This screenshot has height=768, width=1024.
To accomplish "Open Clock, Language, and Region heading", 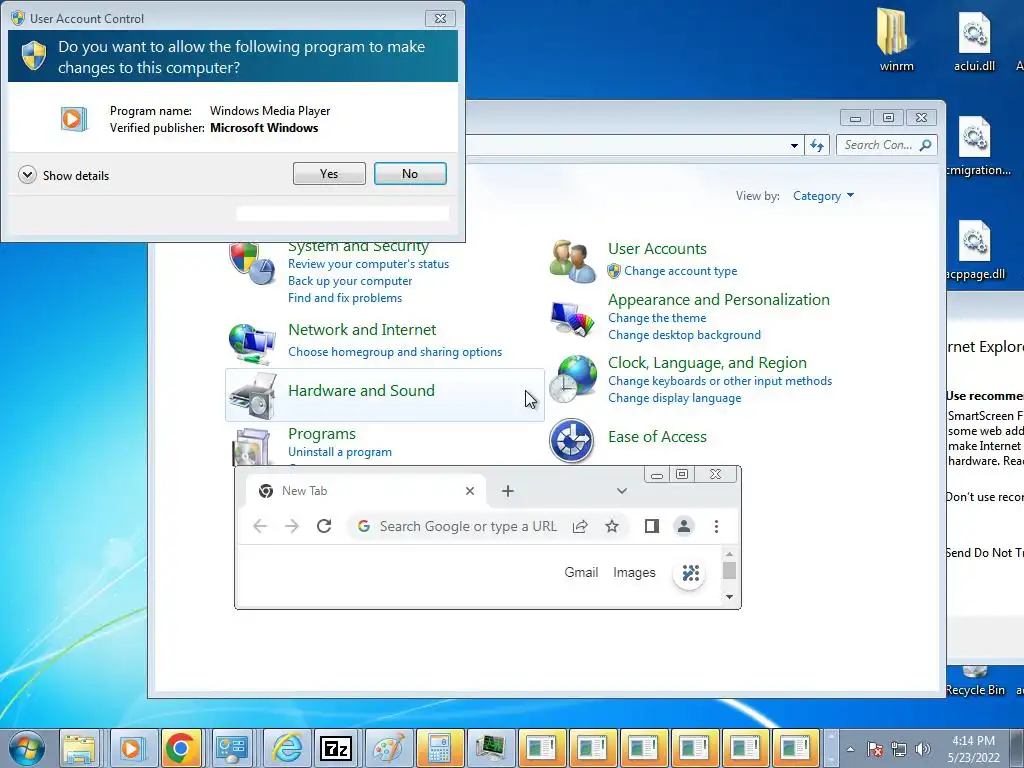I will (x=707, y=363).
